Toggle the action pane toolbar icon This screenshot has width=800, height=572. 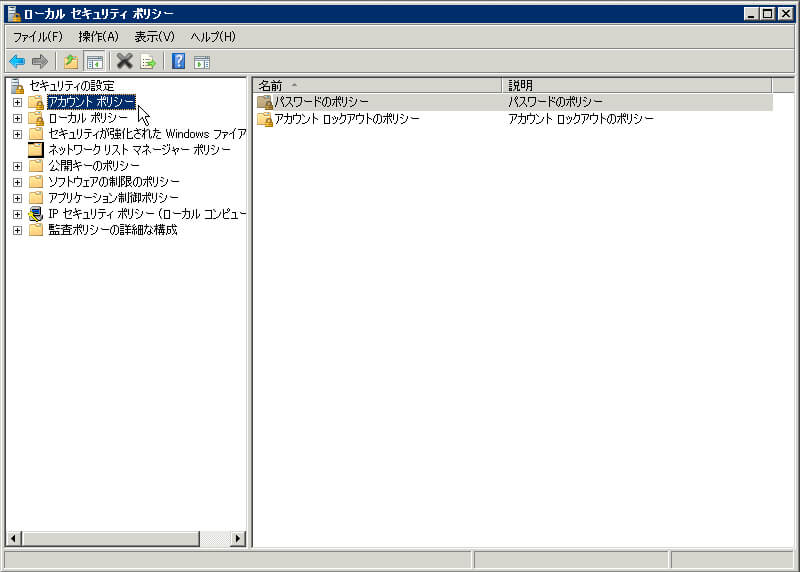202,62
